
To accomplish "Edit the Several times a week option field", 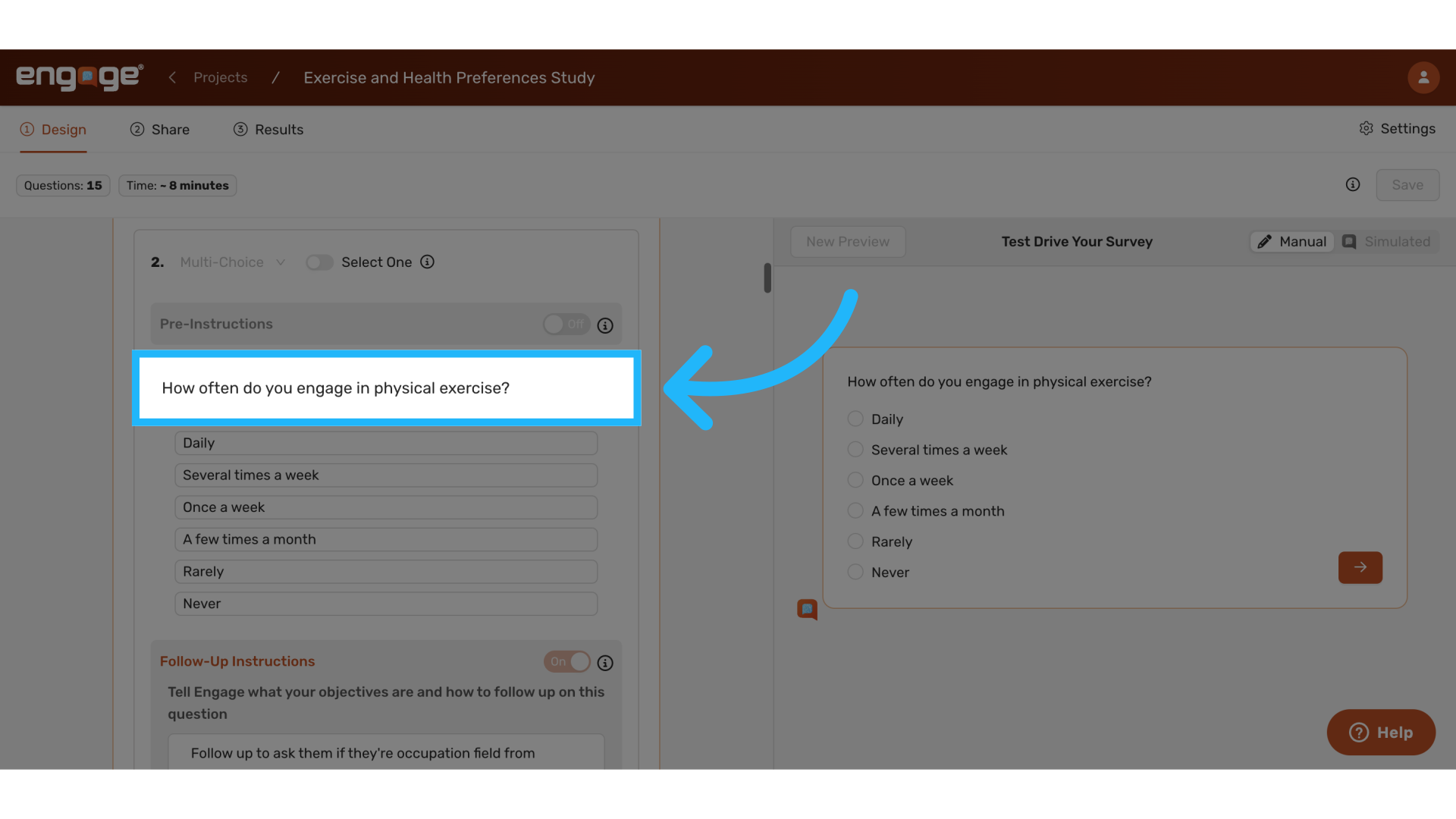I will coord(386,475).
